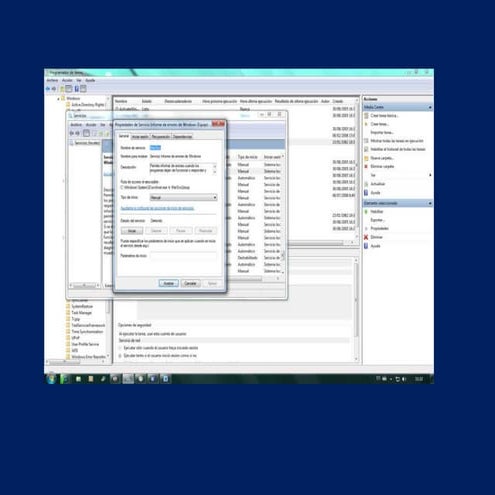Click 'Tipo de inicio' column header in Servicios
495x495 pixels.
(247, 157)
